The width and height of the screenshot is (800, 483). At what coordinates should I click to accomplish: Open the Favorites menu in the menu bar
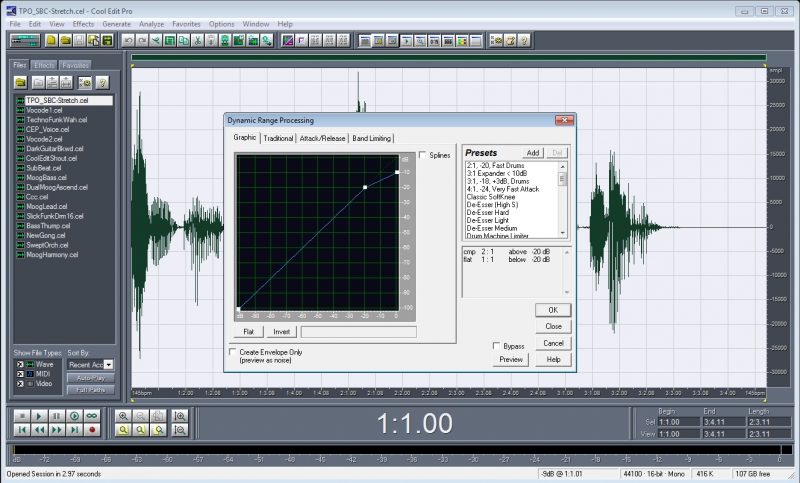pos(186,24)
